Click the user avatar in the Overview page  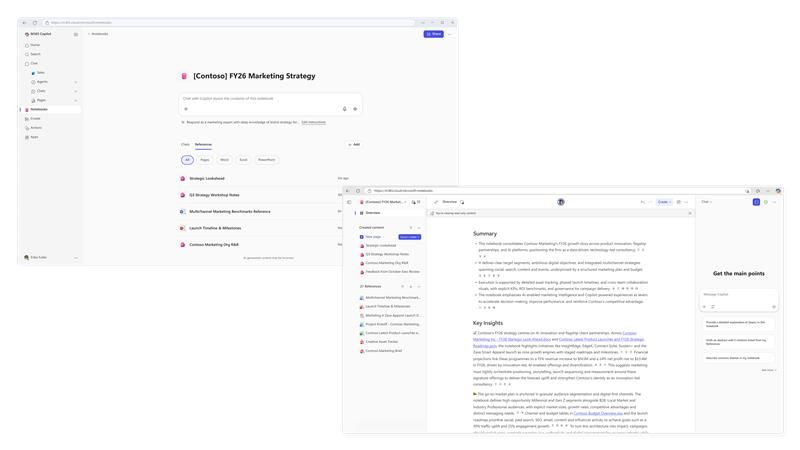[x=561, y=202]
